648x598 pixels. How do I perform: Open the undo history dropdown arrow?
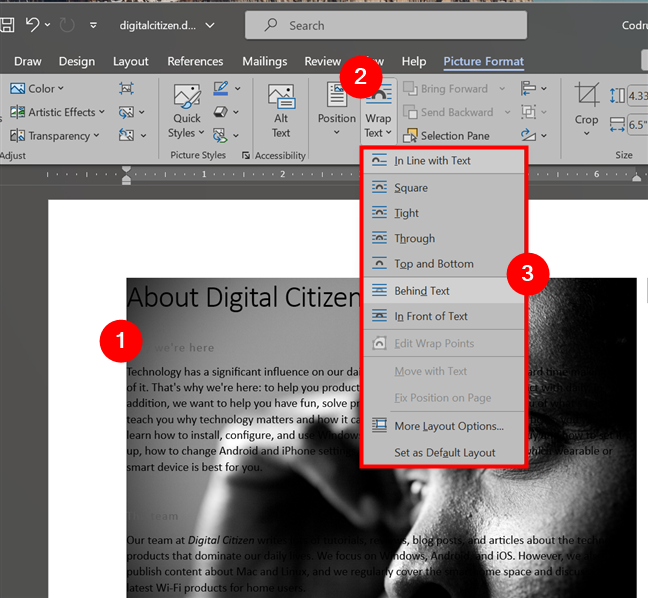click(x=48, y=25)
